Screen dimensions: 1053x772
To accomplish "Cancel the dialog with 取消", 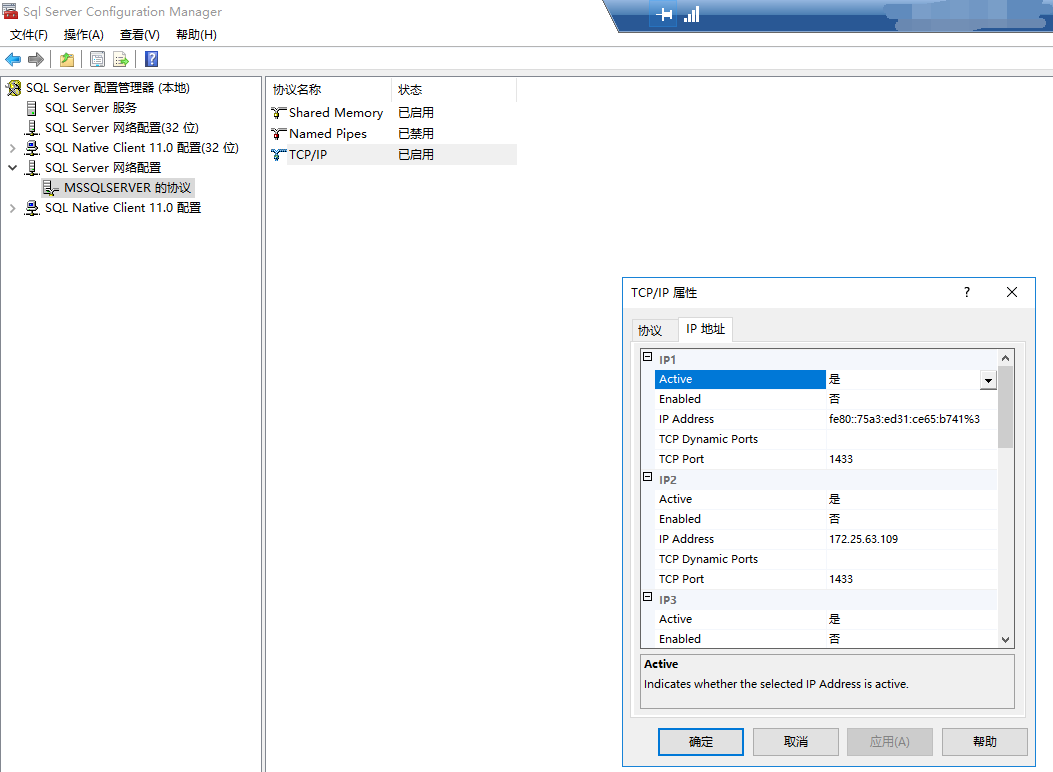I will click(796, 742).
